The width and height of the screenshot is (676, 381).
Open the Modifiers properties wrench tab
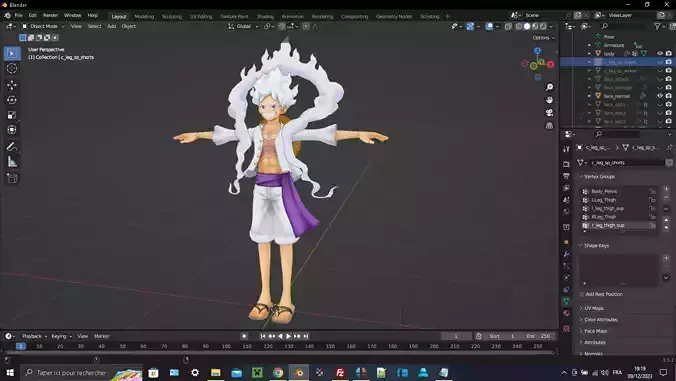566,255
